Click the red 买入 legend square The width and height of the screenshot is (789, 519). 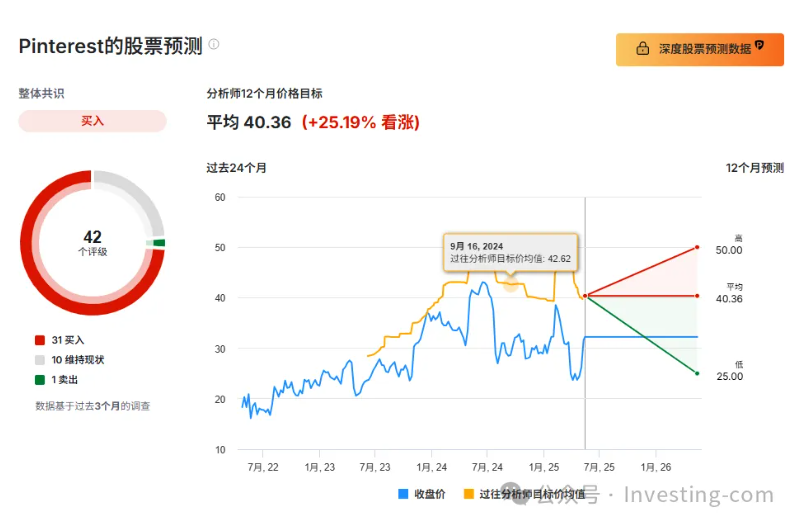click(x=40, y=340)
